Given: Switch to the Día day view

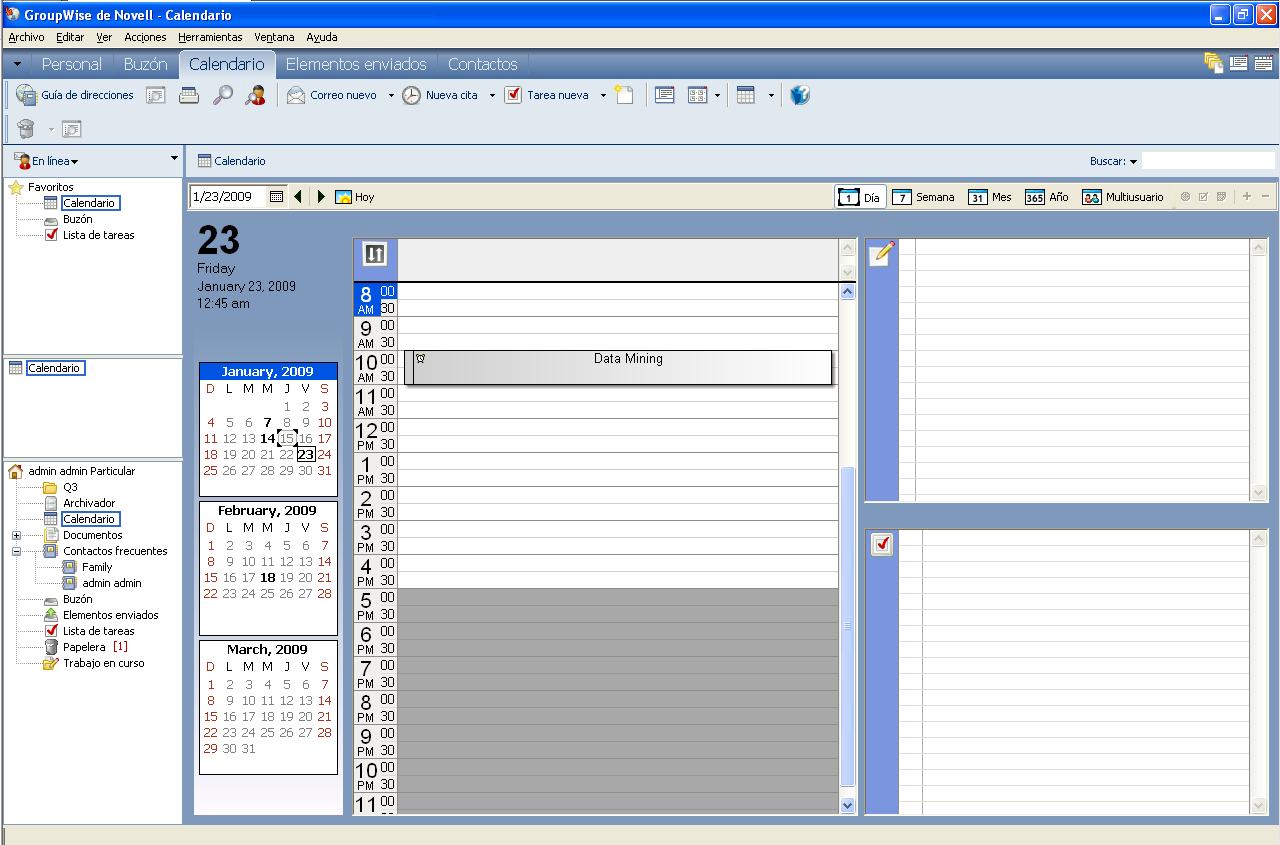Looking at the screenshot, I should tap(860, 197).
